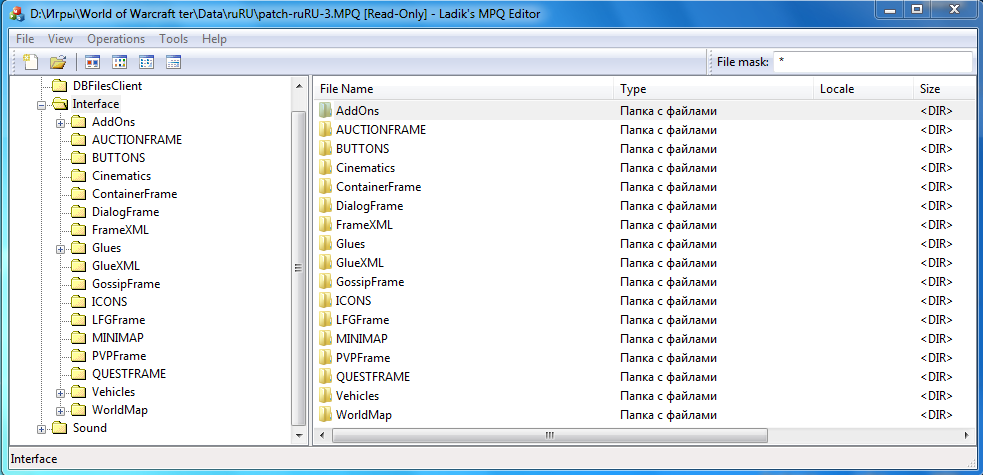983x475 pixels.
Task: Open the Help menu
Action: (x=214, y=39)
